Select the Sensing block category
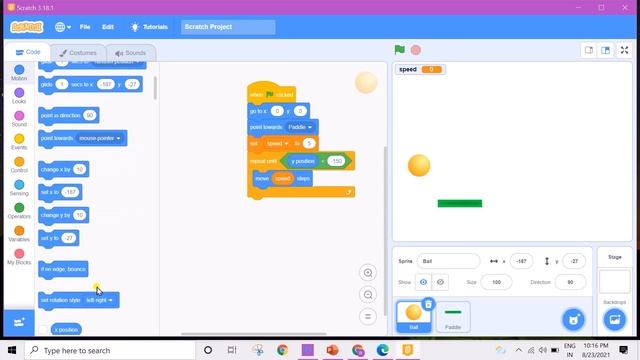Image resolution: width=640 pixels, height=360 pixels. click(x=19, y=188)
